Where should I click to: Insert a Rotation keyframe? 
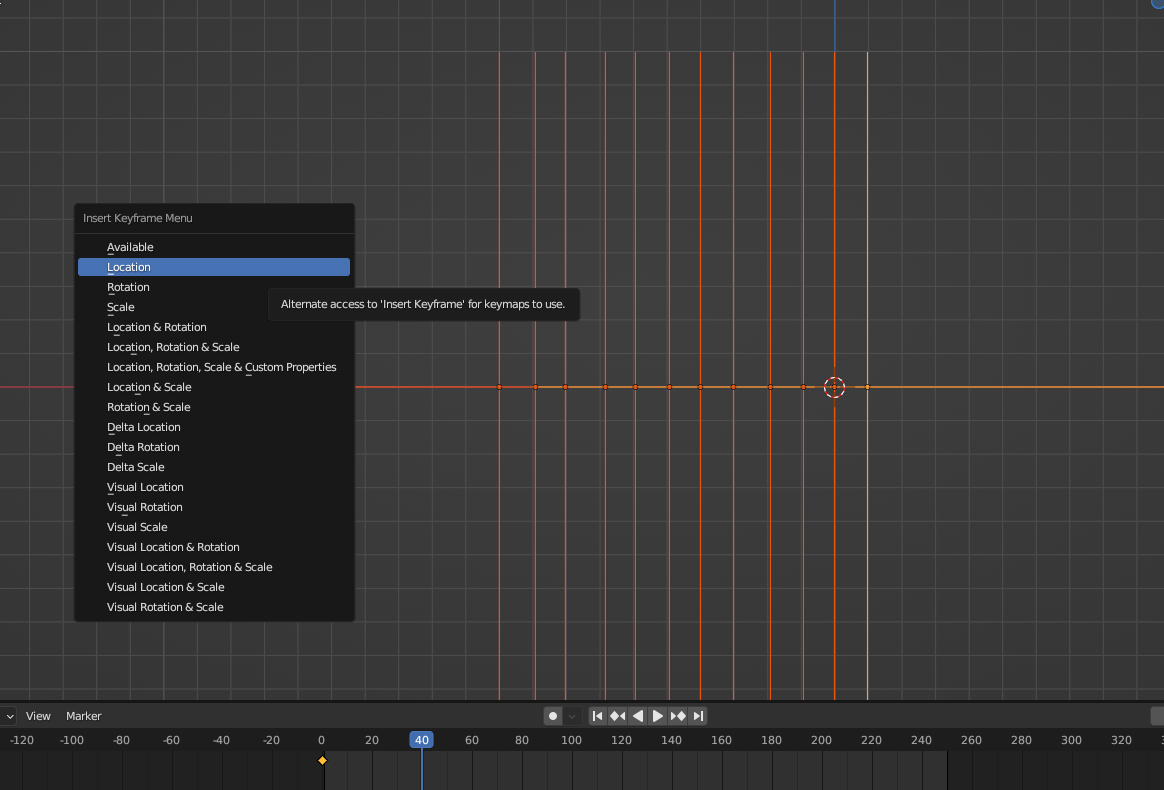tap(214, 287)
